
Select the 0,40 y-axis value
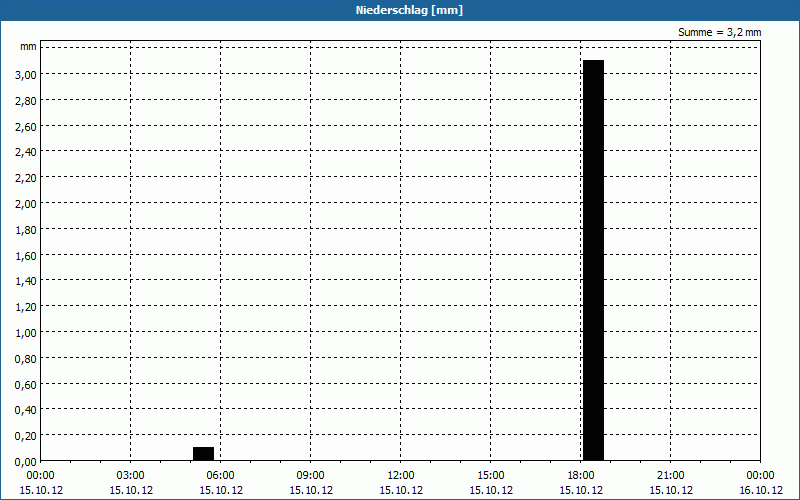(x=26, y=410)
